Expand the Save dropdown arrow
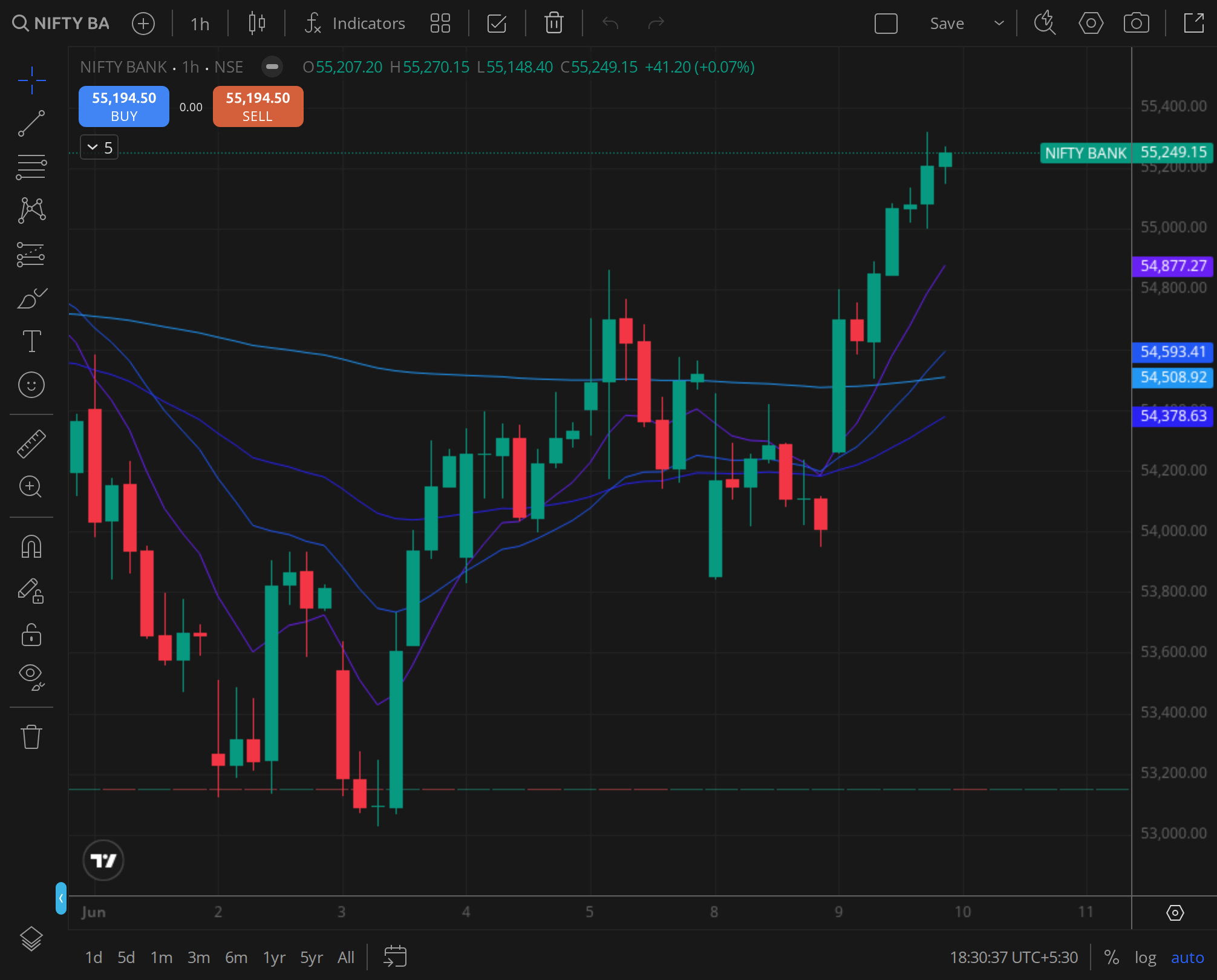This screenshot has width=1217, height=980. click(999, 24)
